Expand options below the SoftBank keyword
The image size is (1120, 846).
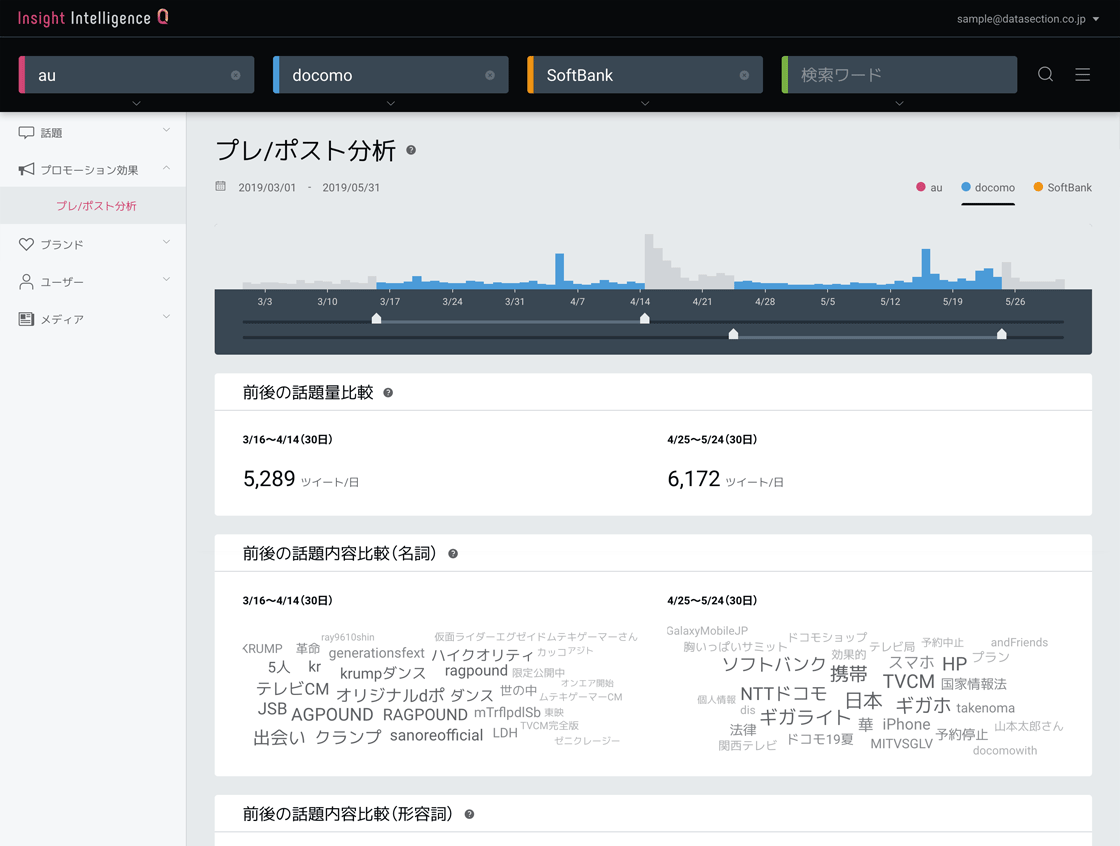point(645,104)
